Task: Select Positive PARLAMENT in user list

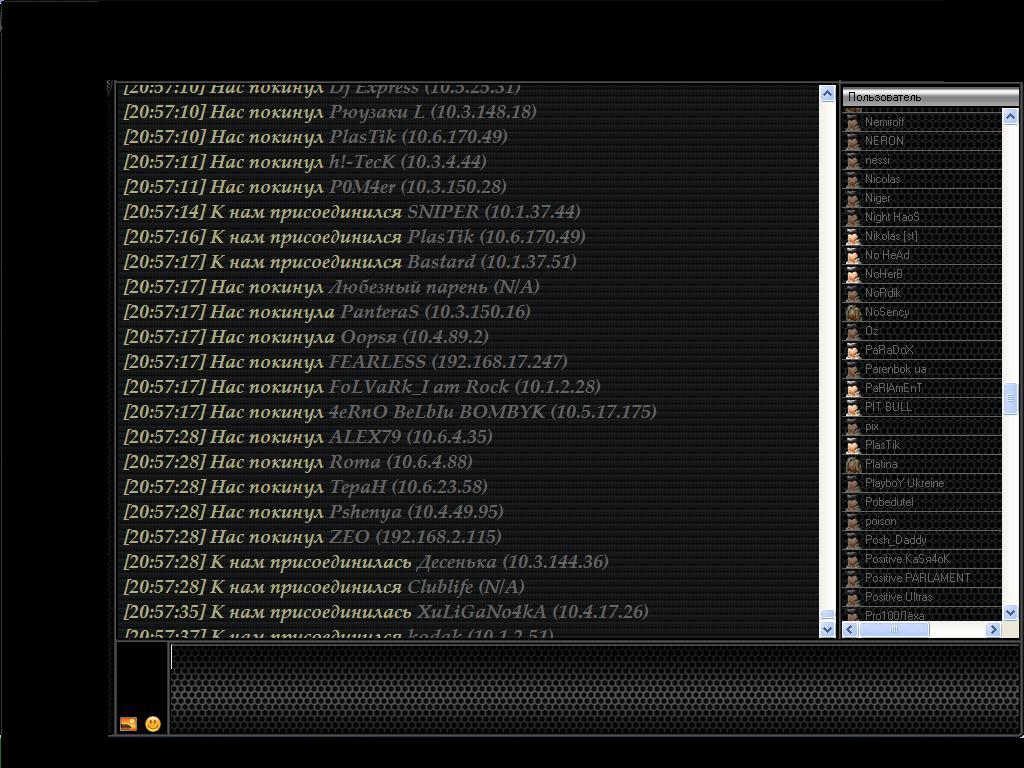Action: click(917, 578)
